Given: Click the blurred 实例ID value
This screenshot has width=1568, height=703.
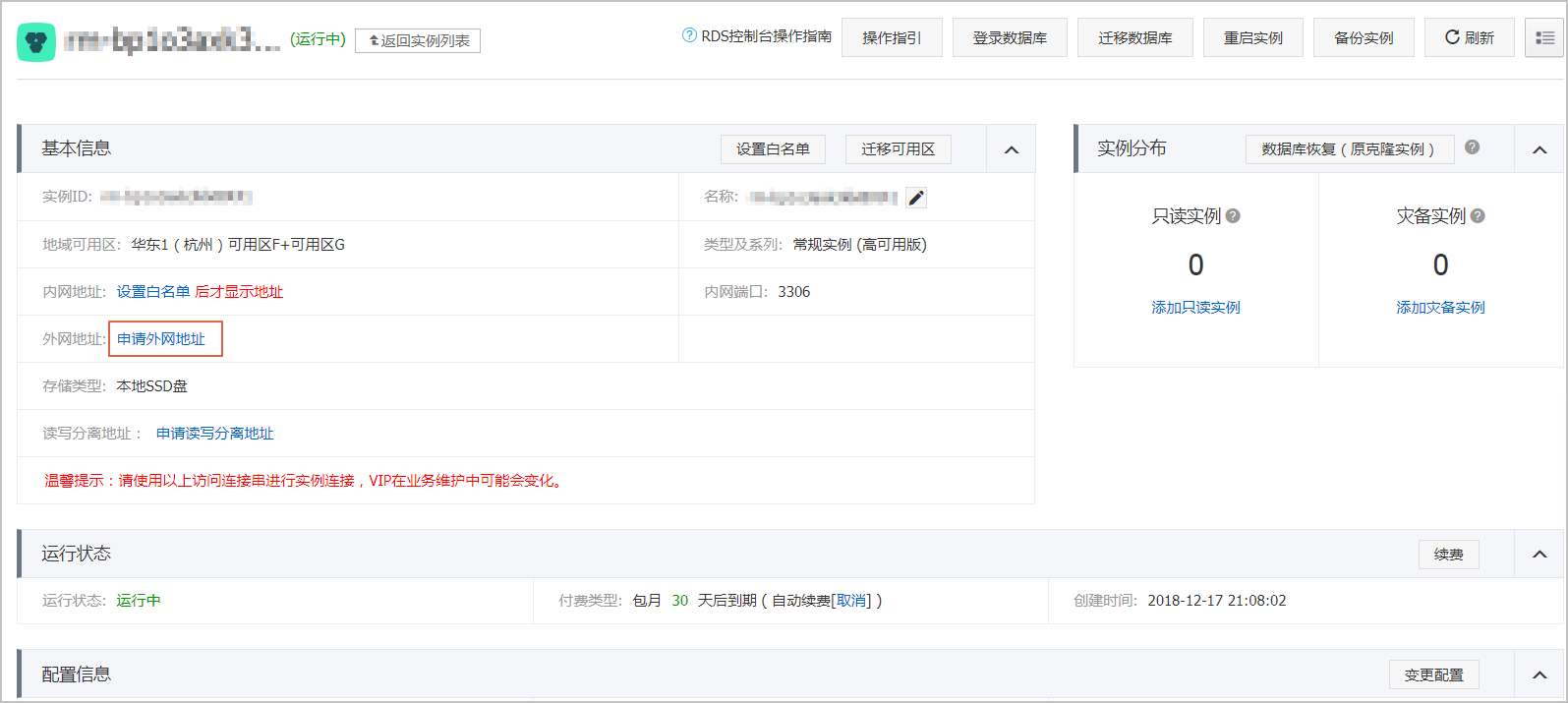Looking at the screenshot, I should pos(176,197).
